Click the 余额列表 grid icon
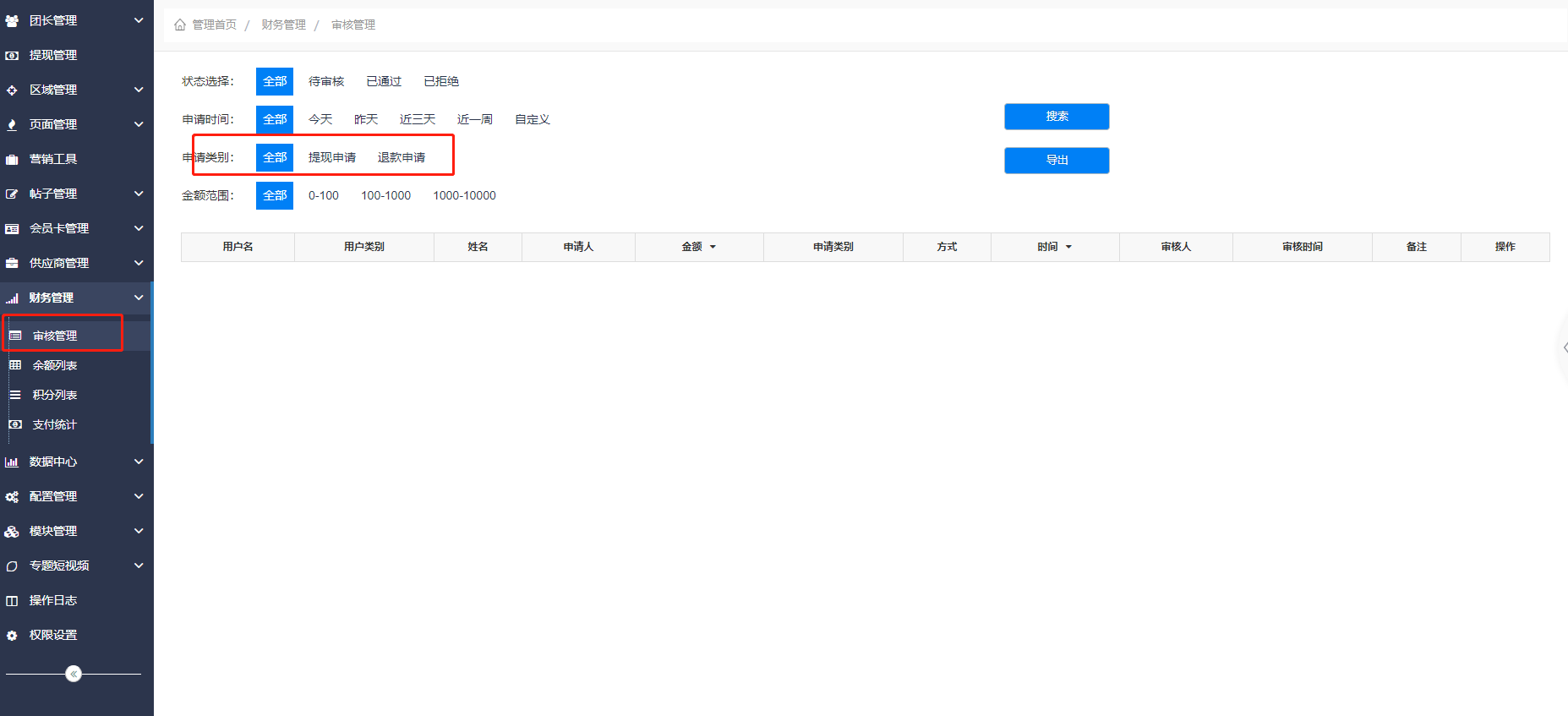1568x716 pixels. (x=15, y=365)
